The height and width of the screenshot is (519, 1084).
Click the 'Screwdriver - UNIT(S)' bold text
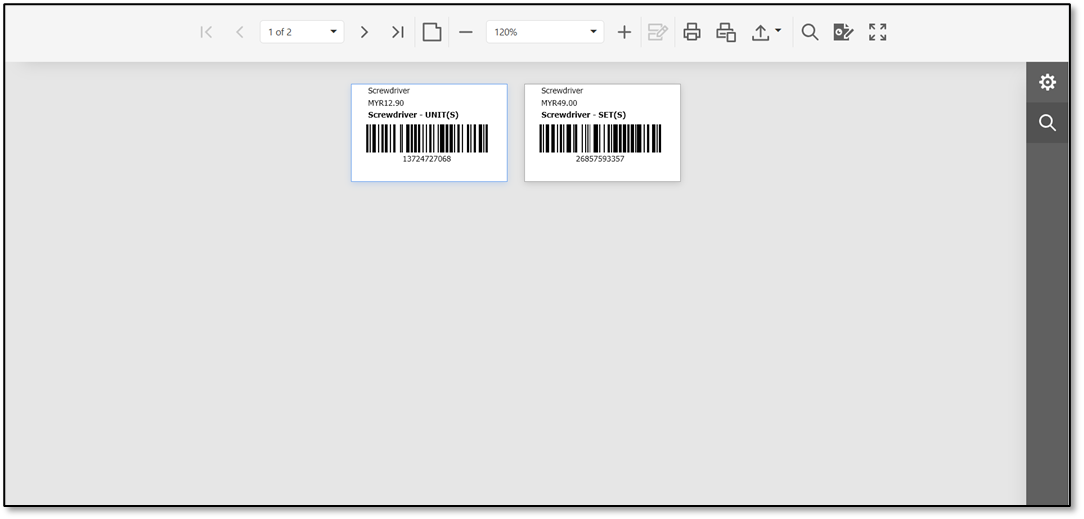413,115
